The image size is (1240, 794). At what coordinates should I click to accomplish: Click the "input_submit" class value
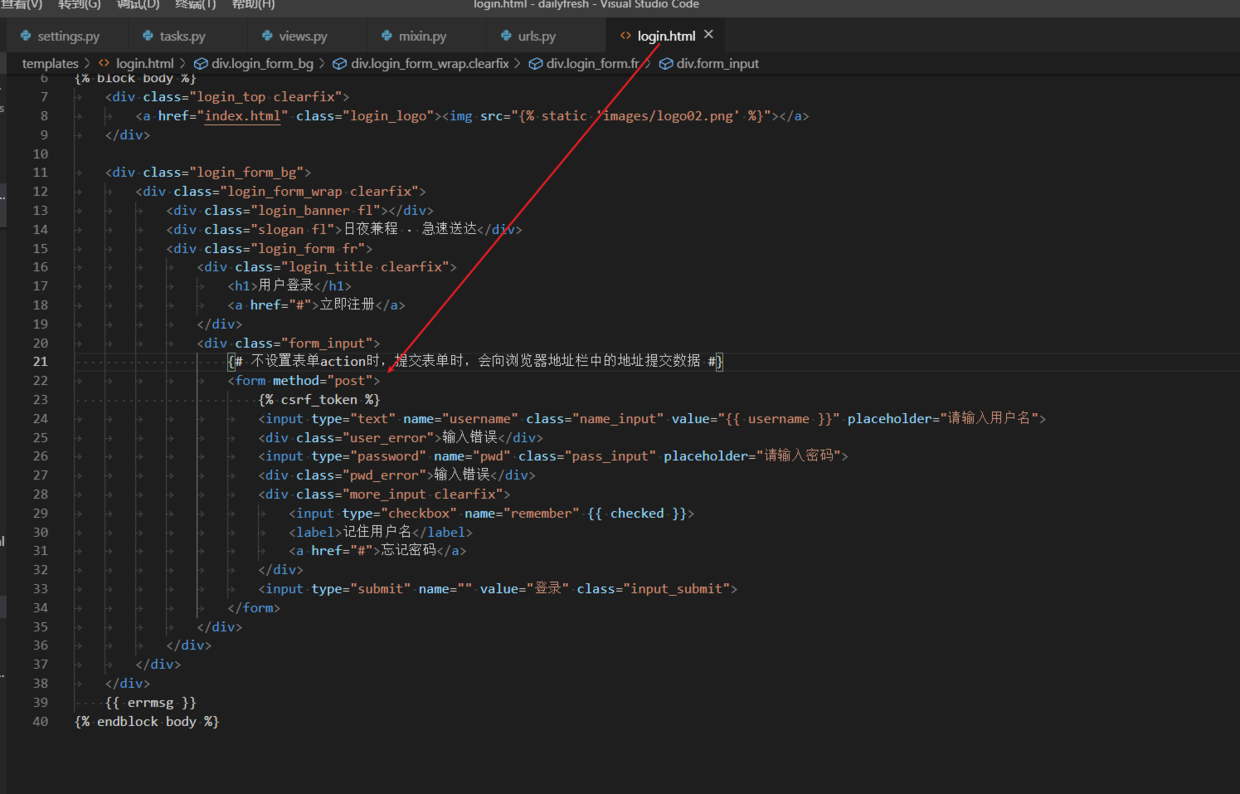click(x=677, y=589)
